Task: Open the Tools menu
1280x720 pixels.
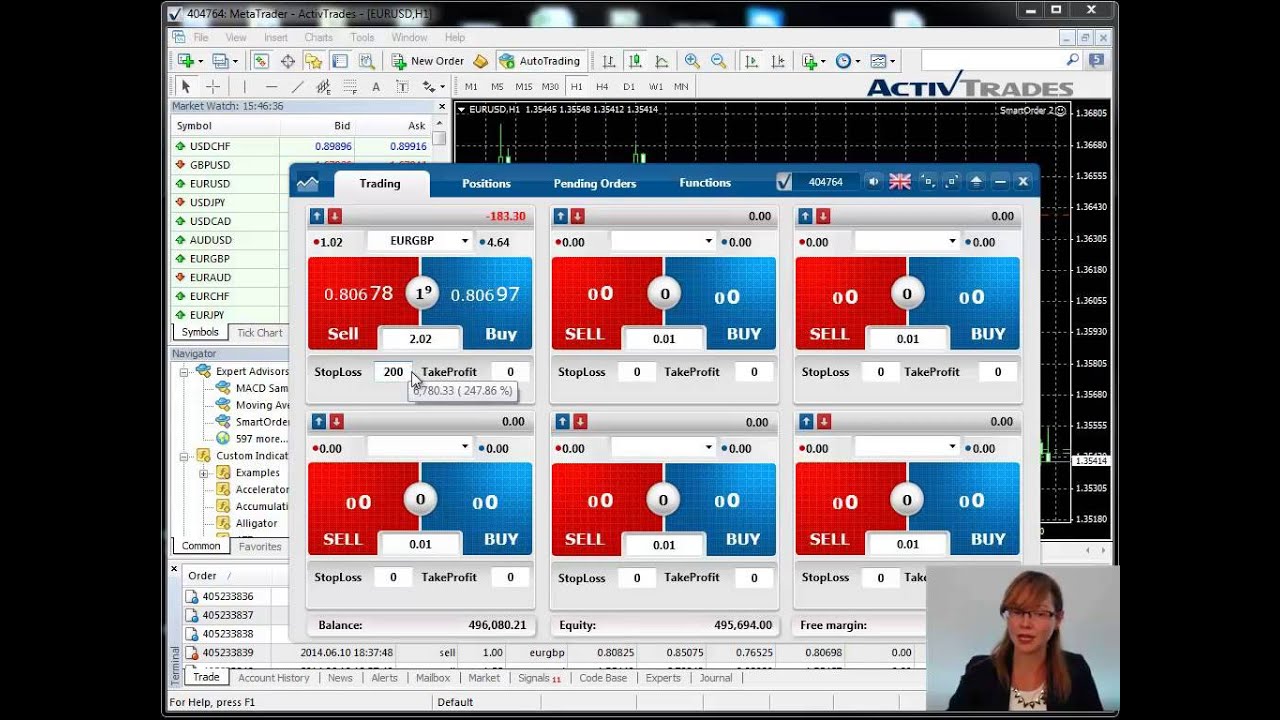Action: tap(362, 37)
